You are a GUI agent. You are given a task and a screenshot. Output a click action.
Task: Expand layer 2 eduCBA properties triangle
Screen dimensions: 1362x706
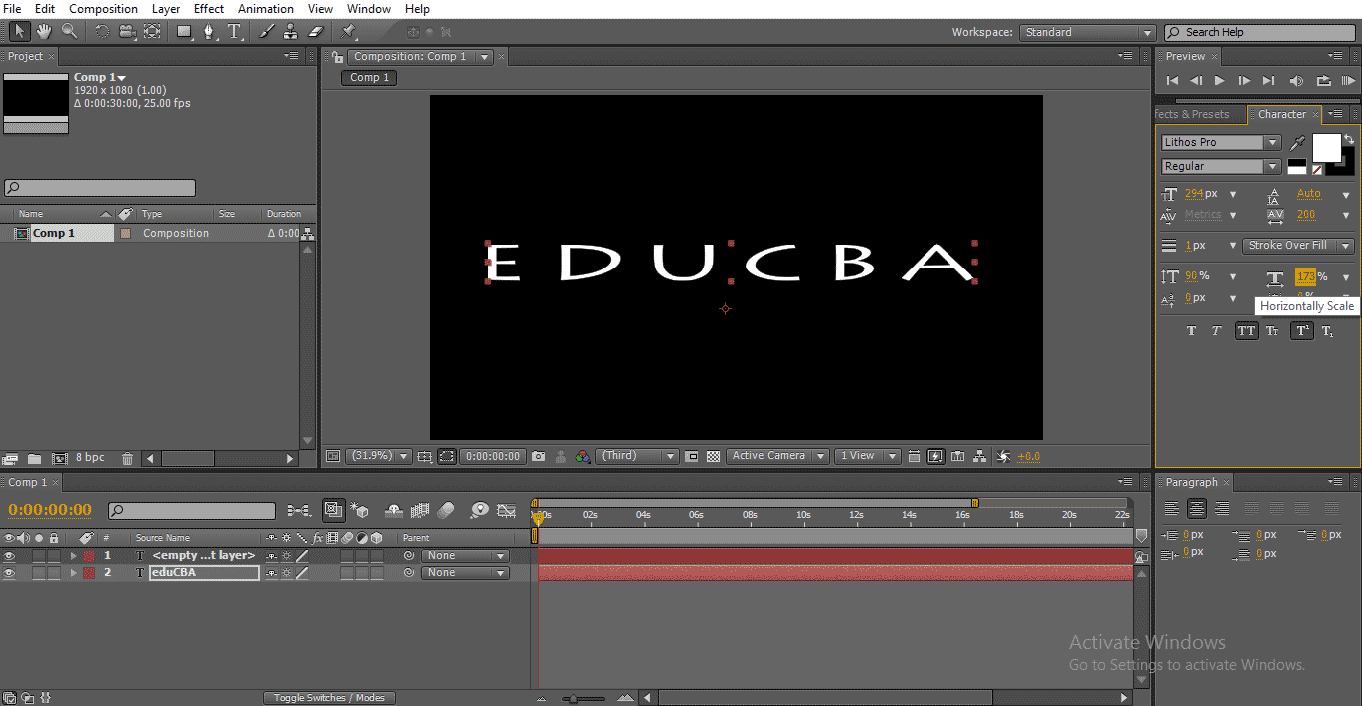pos(73,573)
